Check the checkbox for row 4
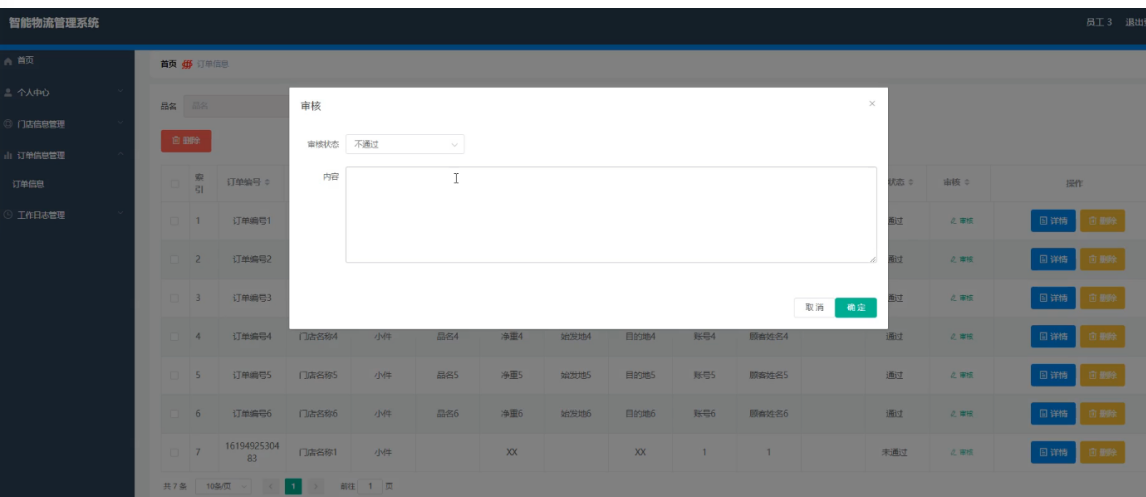Image resolution: width=1146 pixels, height=497 pixels. click(175, 336)
